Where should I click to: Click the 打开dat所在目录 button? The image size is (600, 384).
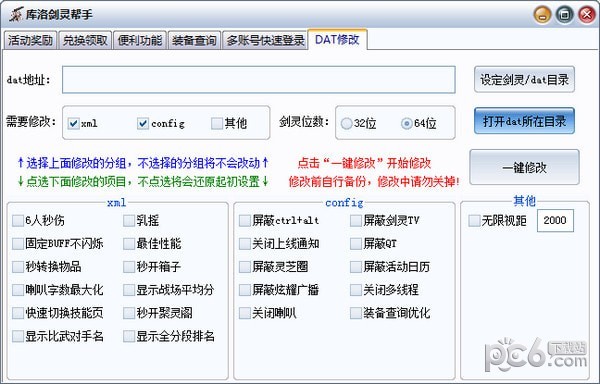tap(524, 121)
